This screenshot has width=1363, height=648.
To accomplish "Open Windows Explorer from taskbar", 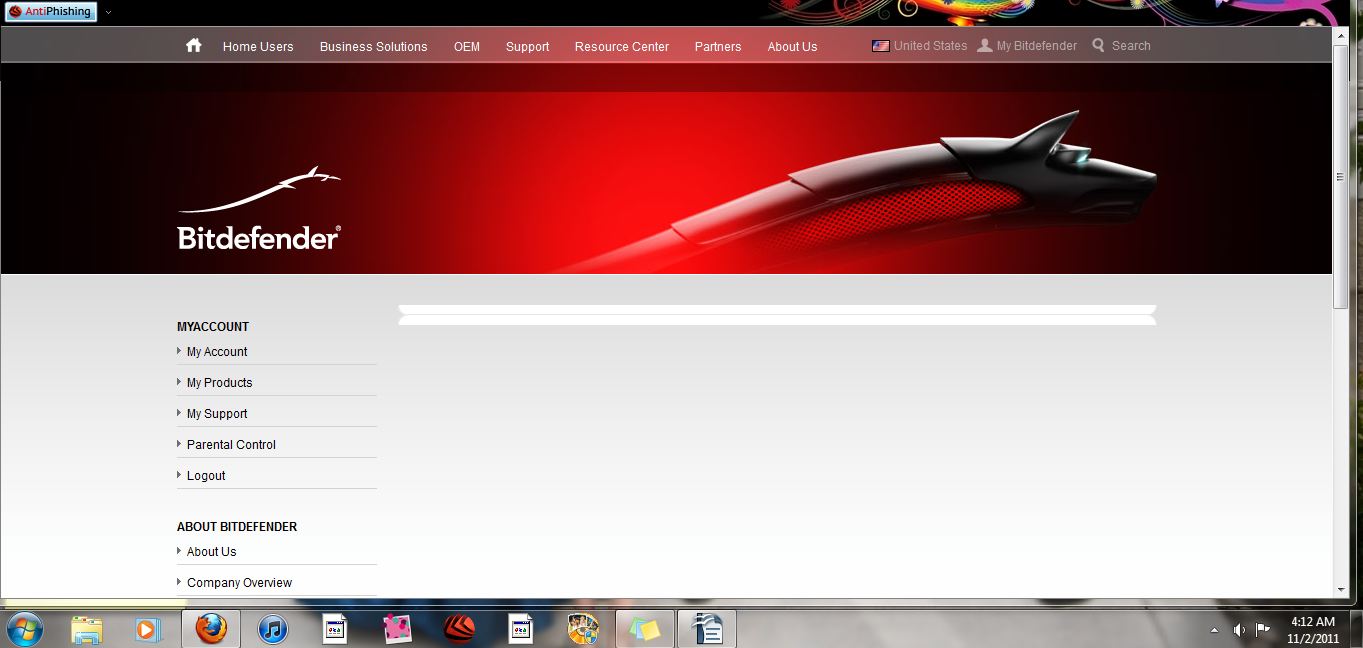I will [x=87, y=629].
